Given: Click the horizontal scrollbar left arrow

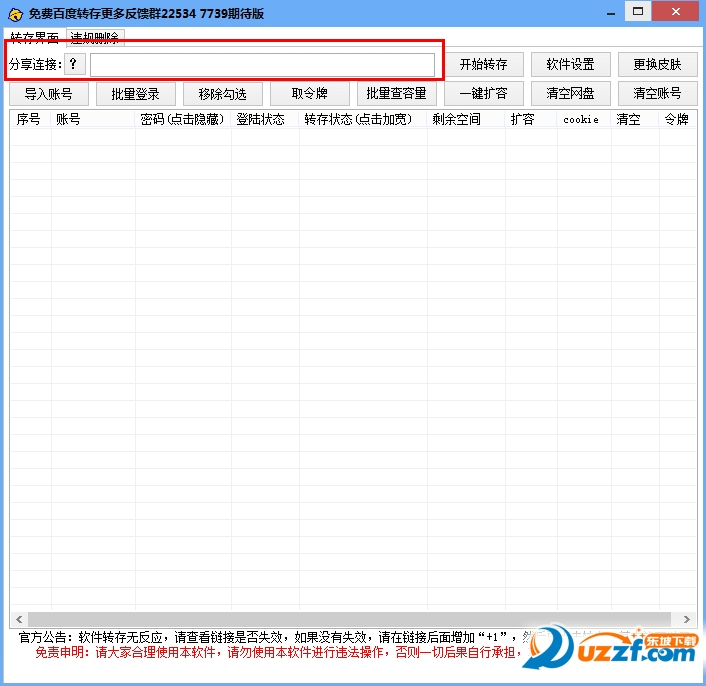Looking at the screenshot, I should [x=19, y=619].
